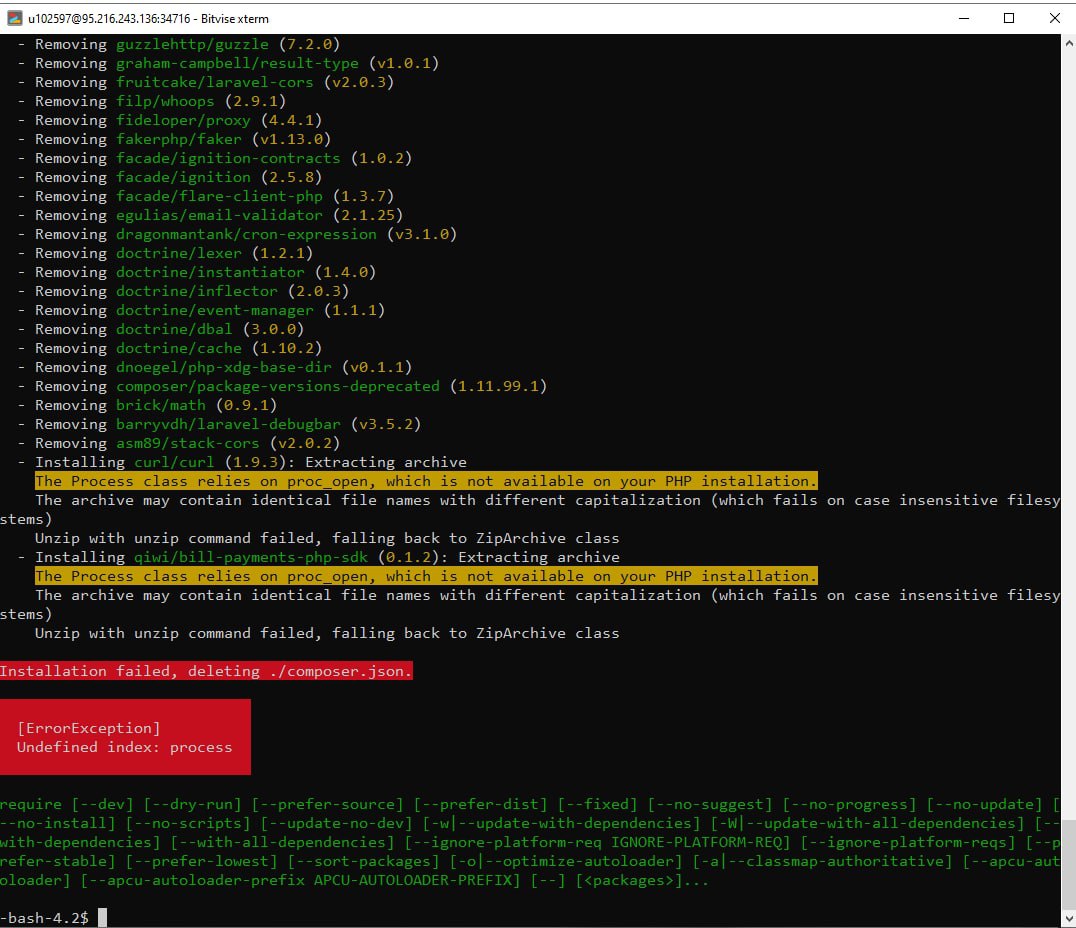Click the qiwi/bill-payments-php-sdk package name
1076x928 pixels.
coord(250,557)
